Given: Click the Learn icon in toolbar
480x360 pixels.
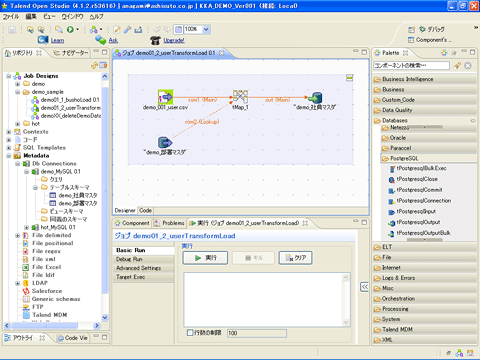Looking at the screenshot, I should coord(43,40).
